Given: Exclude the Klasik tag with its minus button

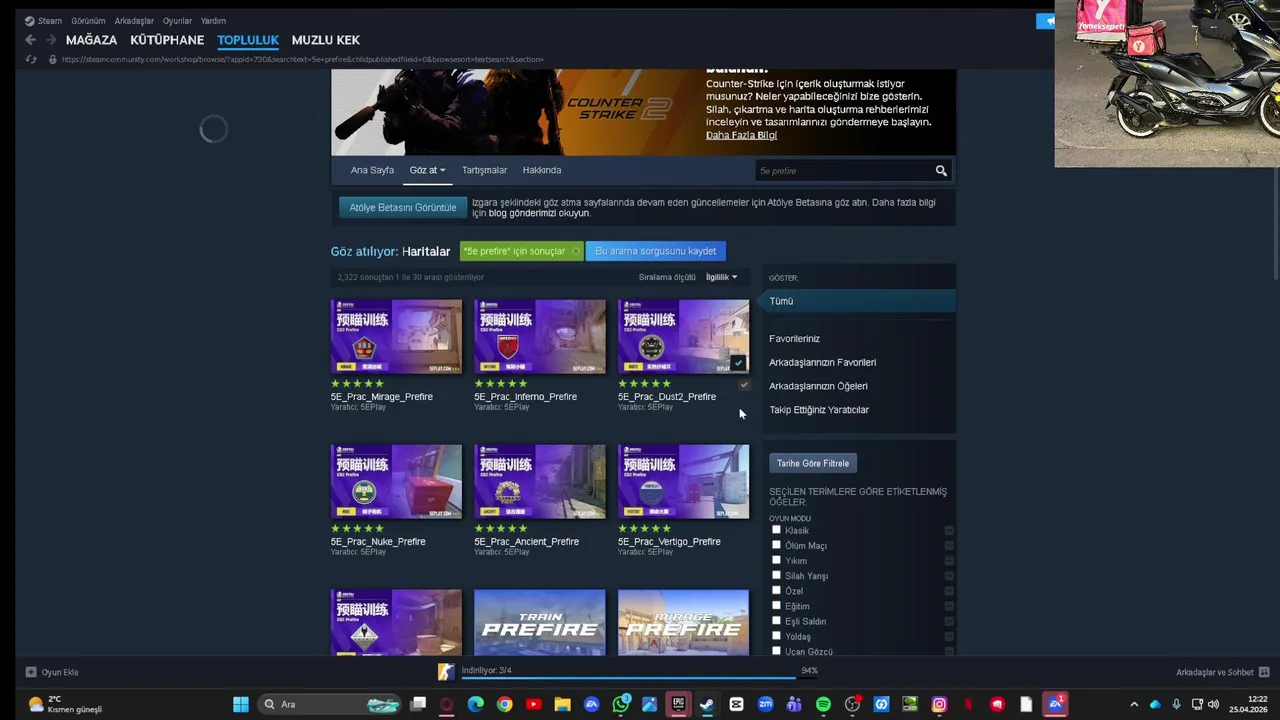Looking at the screenshot, I should coord(949,530).
